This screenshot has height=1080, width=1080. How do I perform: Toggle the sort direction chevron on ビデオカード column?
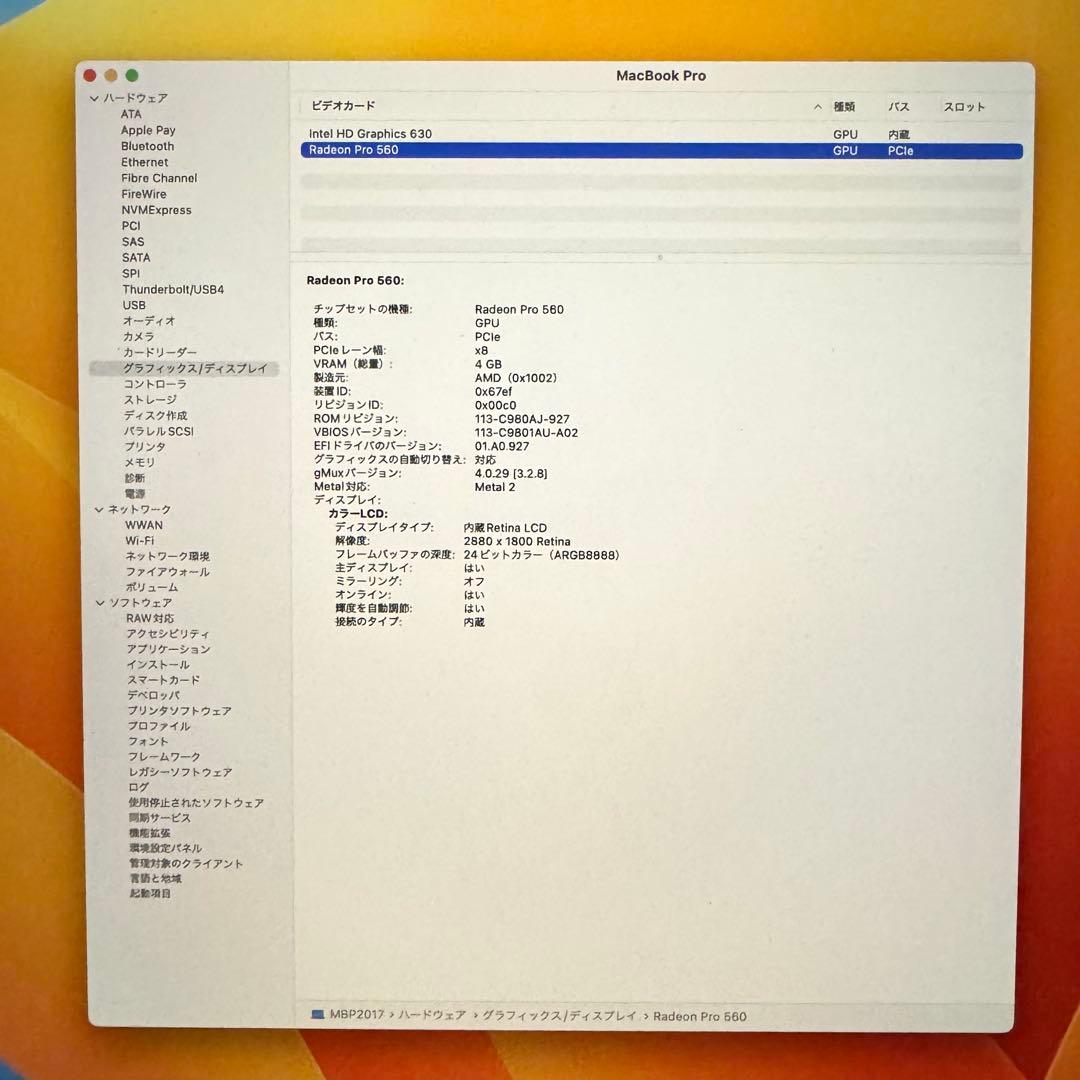(817, 105)
